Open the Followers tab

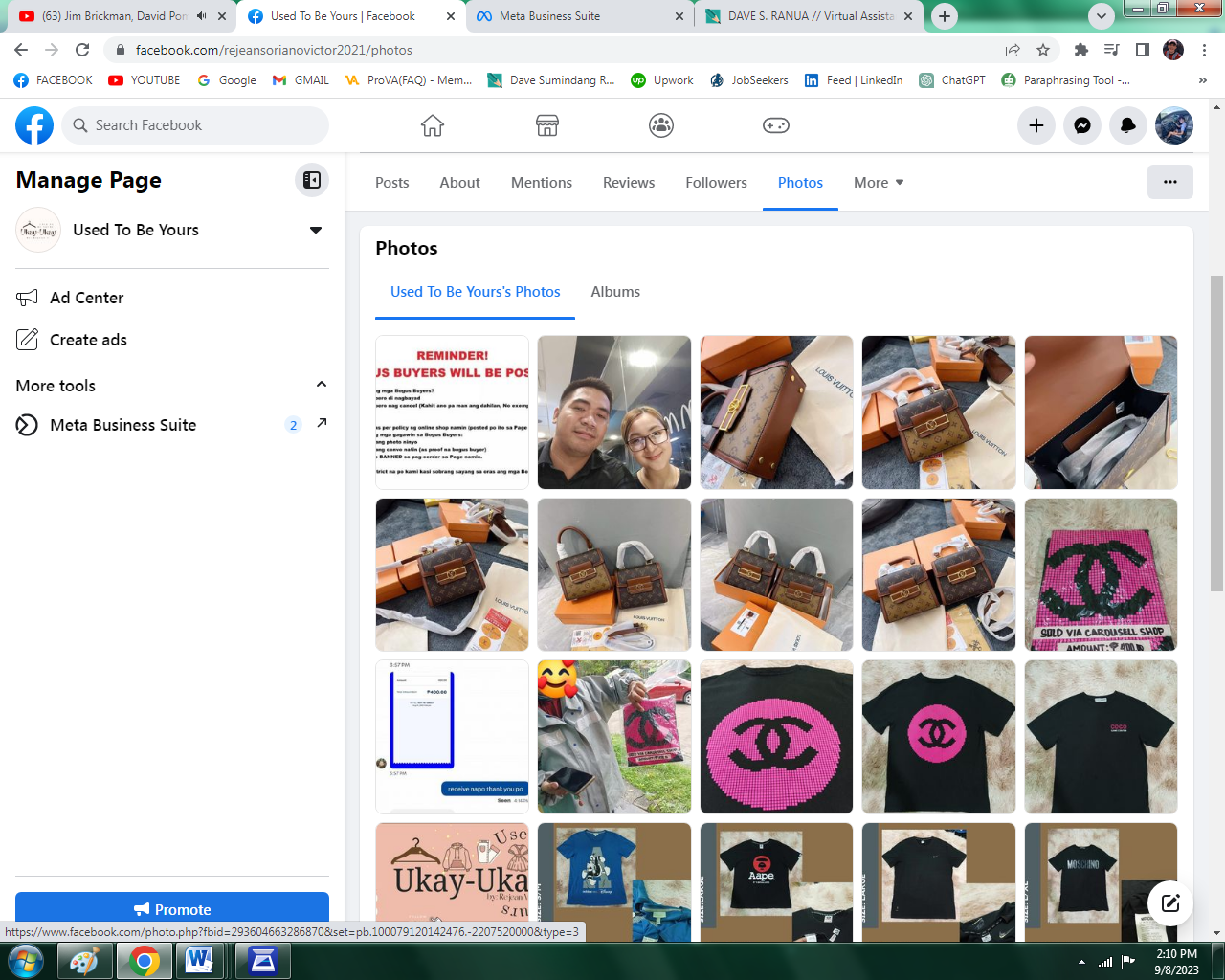pyautogui.click(x=716, y=183)
